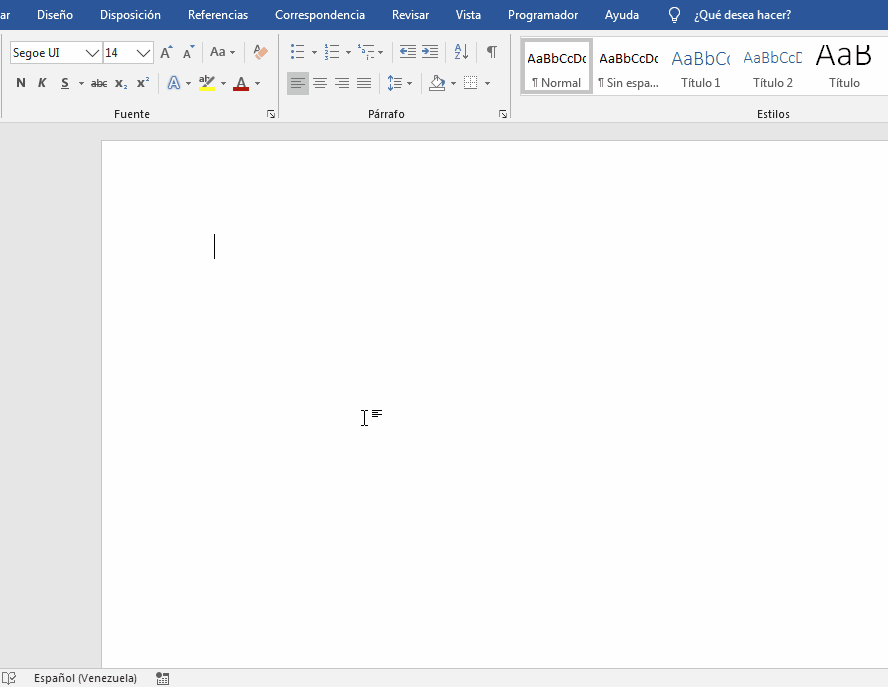This screenshot has height=687, width=888.
Task: Open spelling and grammar check status icon
Action: pyautogui.click(x=9, y=678)
